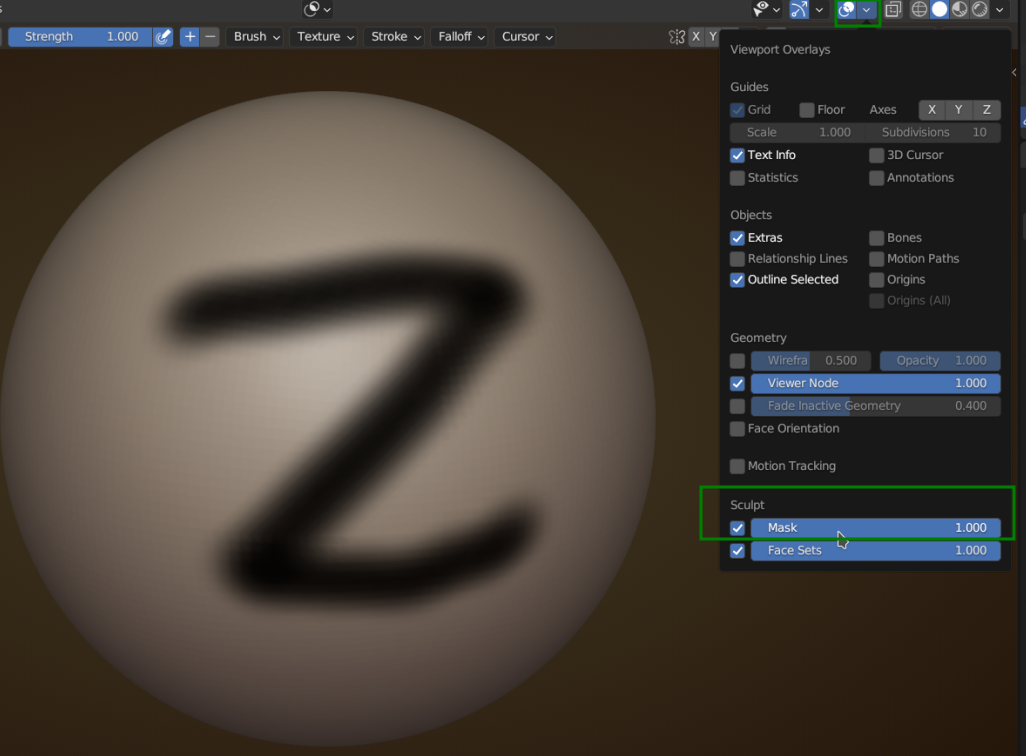This screenshot has width=1026, height=756.
Task: Open the Cursor dropdown menu
Action: [527, 37]
